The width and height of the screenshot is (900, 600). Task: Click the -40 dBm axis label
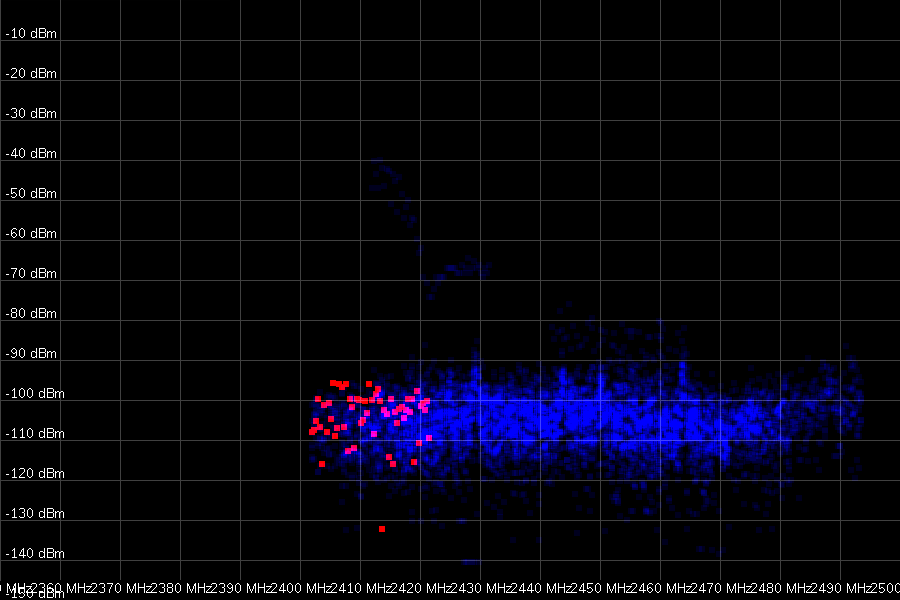coord(31,154)
